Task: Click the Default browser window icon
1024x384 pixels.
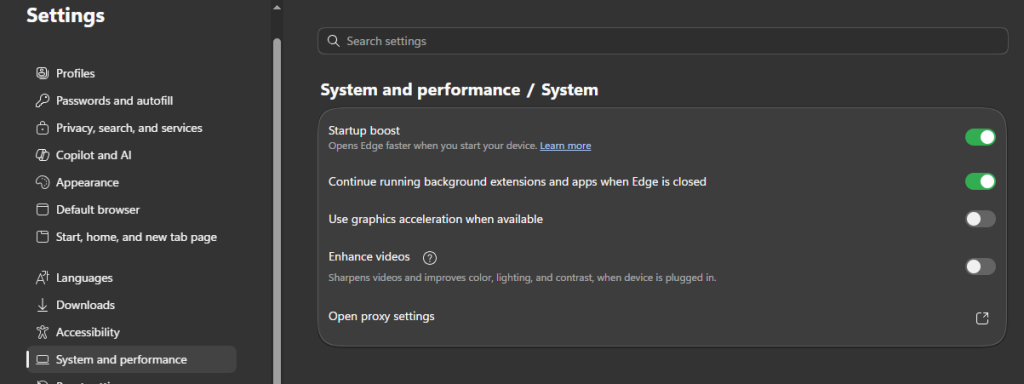Action: click(42, 210)
